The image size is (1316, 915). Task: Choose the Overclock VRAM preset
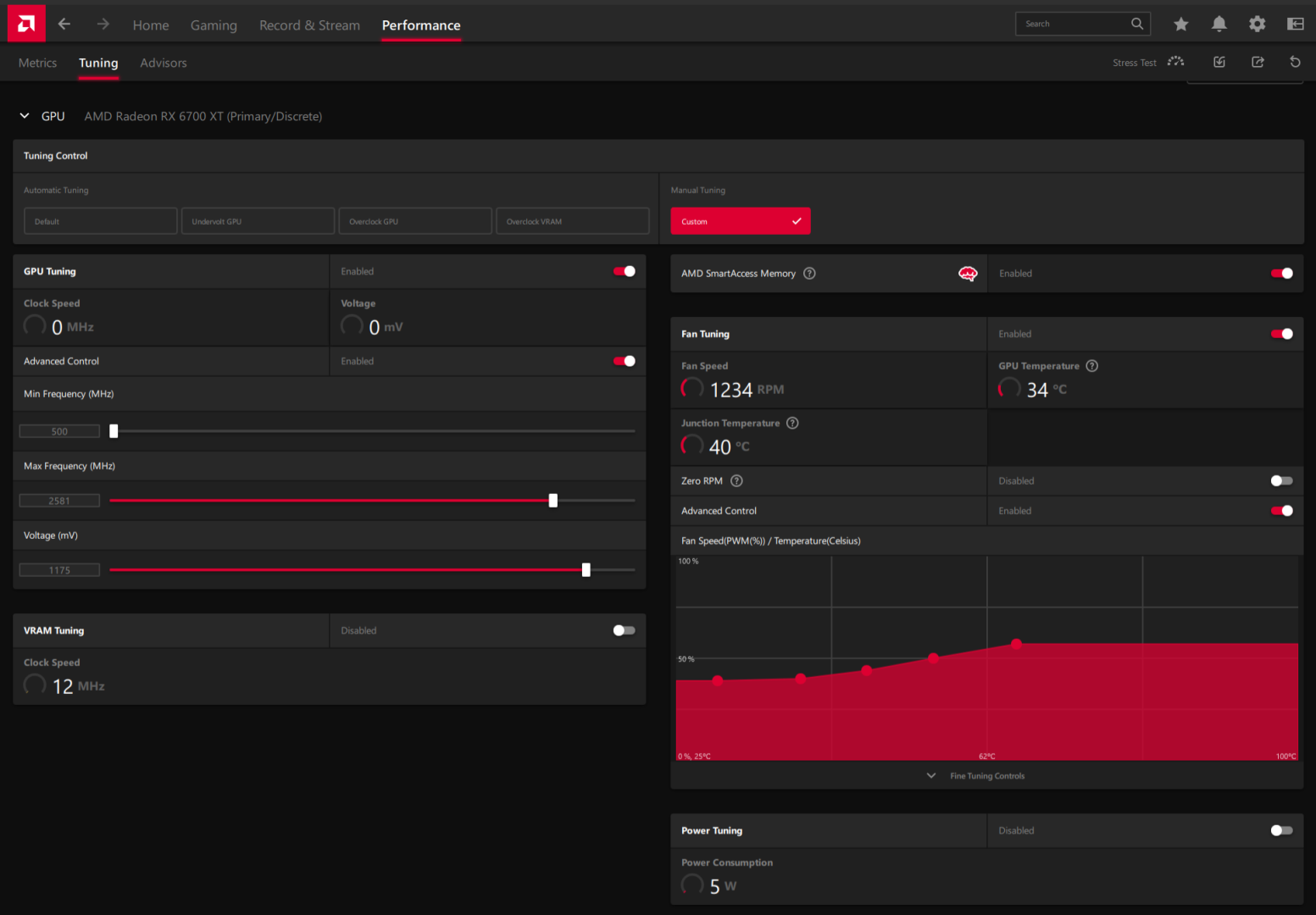point(573,221)
